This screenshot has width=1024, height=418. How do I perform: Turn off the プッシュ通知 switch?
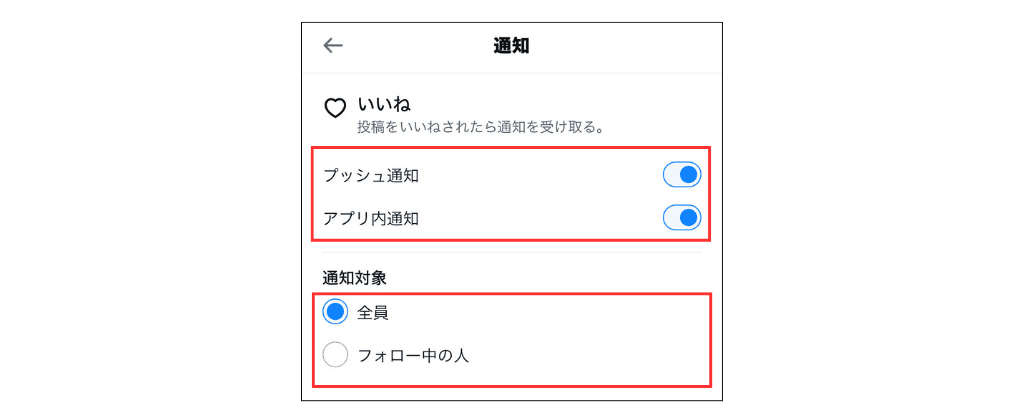coord(681,175)
